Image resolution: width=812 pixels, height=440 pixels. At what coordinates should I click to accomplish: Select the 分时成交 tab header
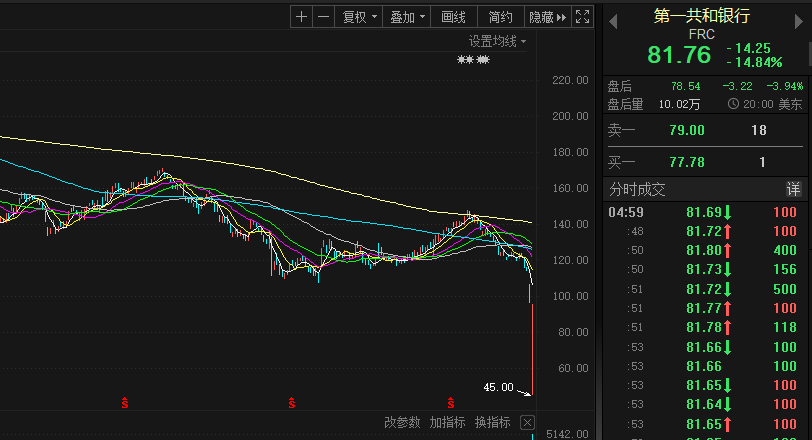pos(637,189)
